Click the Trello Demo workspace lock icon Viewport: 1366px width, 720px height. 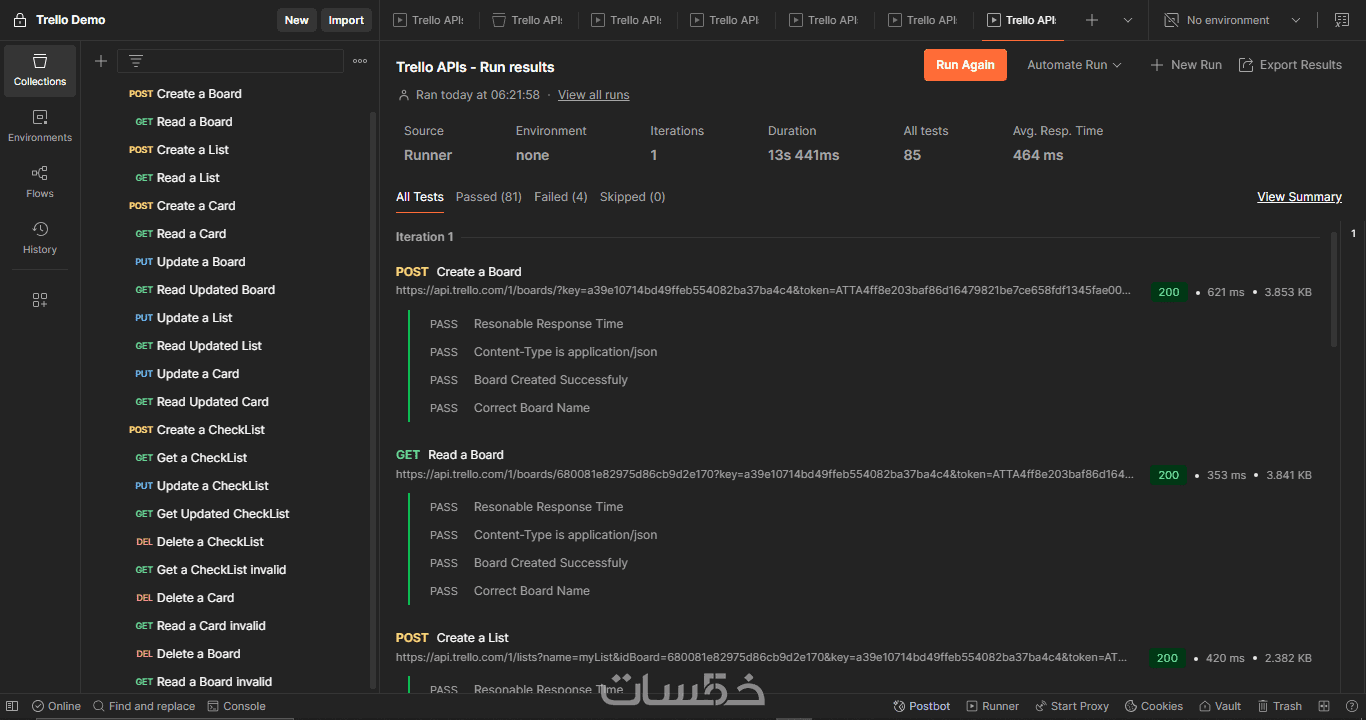20,20
